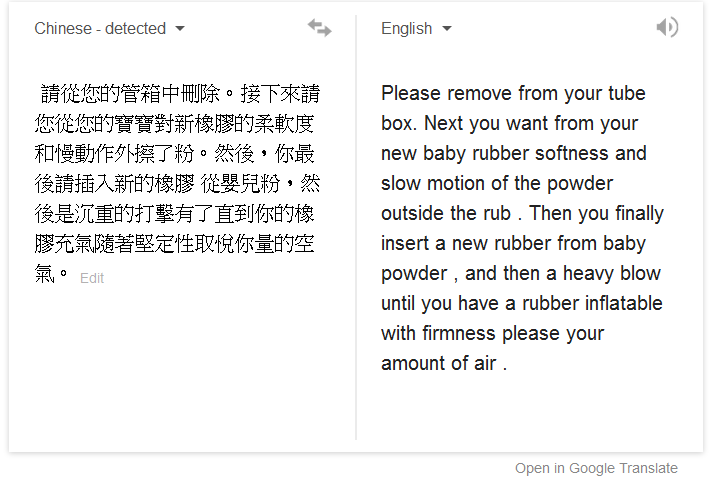Listen to the English translation audio
Screen dimensions: 713x491
pyautogui.click(x=667, y=27)
